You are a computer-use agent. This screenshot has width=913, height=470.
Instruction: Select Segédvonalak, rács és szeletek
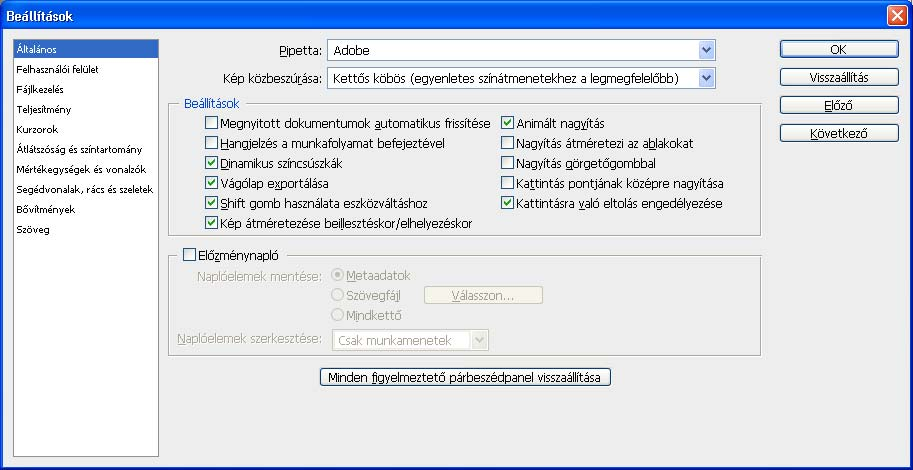pyautogui.click(x=86, y=189)
